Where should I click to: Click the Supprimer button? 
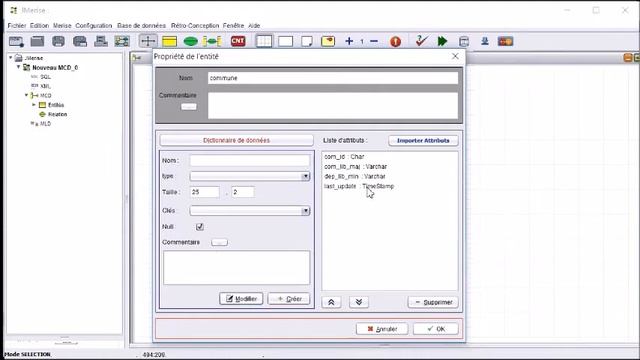[433, 302]
